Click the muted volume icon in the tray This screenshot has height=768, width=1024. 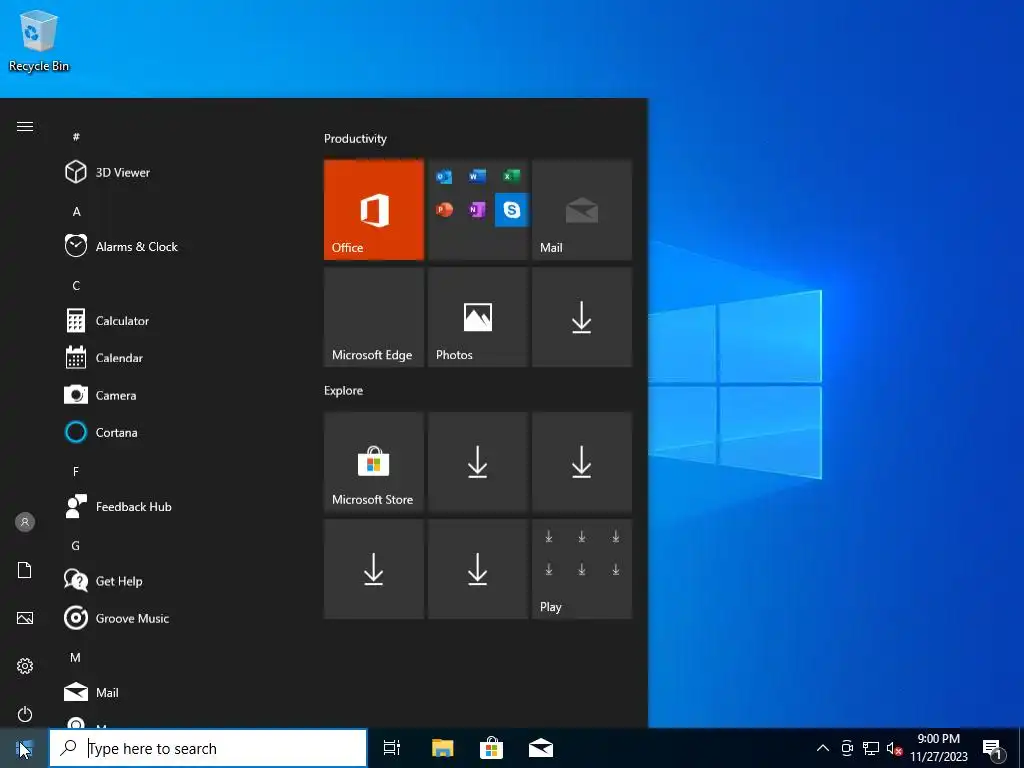click(894, 748)
